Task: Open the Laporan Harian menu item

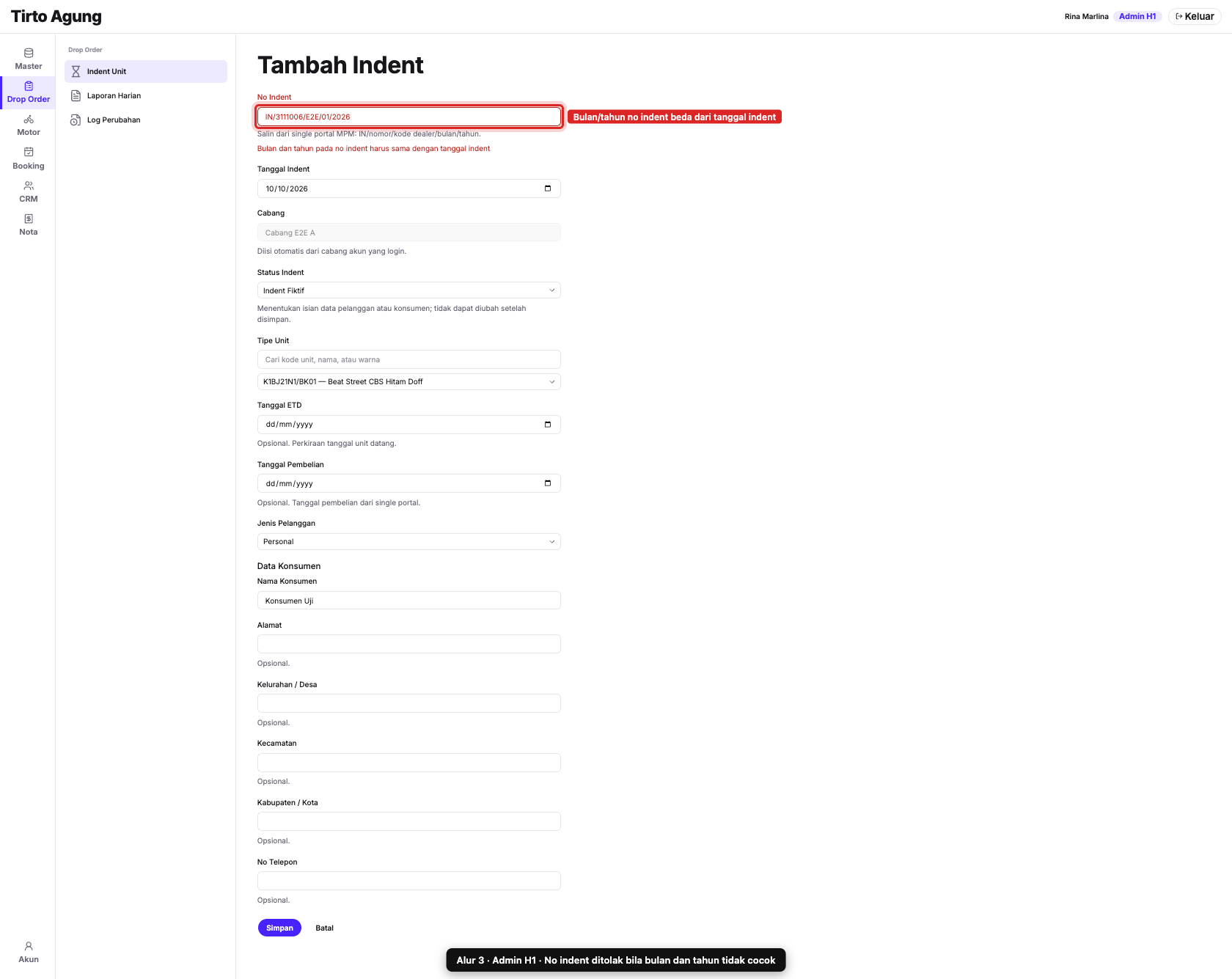Action: coord(146,95)
